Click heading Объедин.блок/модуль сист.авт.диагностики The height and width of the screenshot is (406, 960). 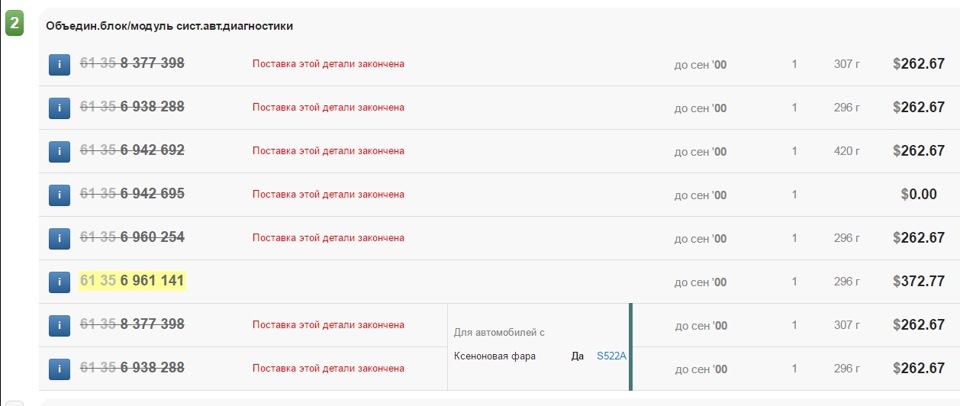click(x=170, y=26)
